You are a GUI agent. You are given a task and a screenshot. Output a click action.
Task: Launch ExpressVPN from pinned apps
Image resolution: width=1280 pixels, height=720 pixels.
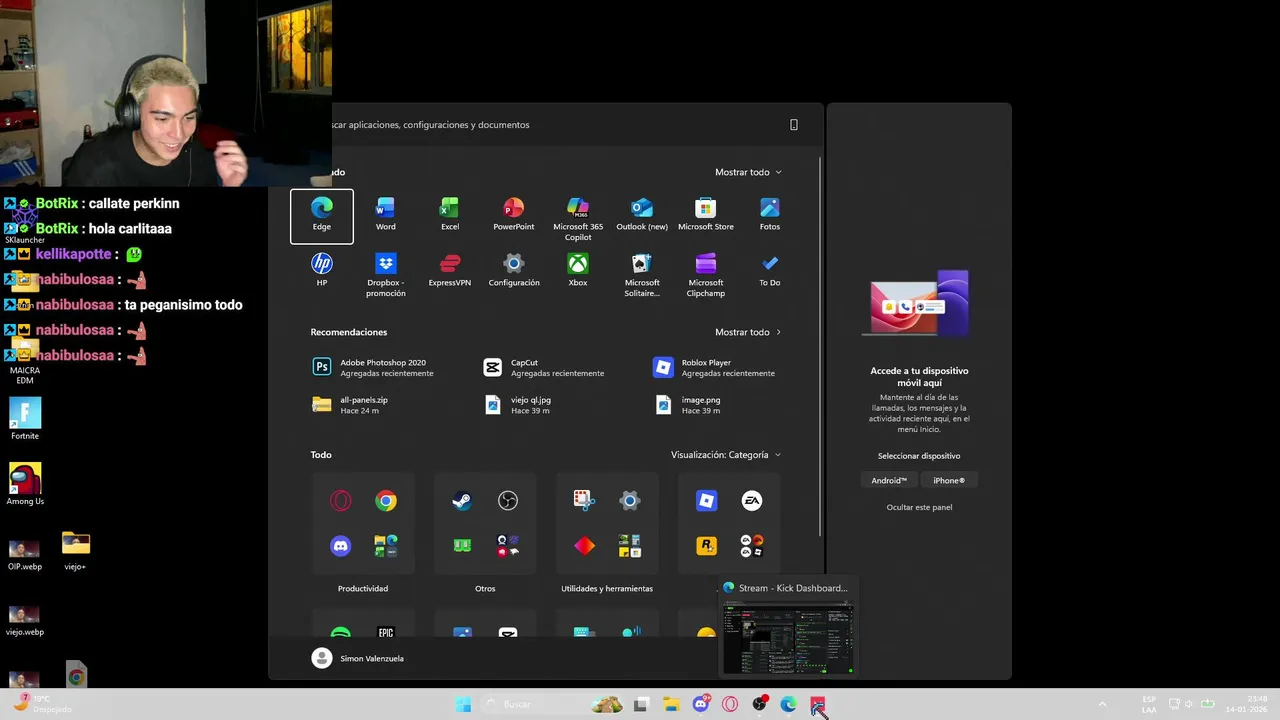[450, 271]
